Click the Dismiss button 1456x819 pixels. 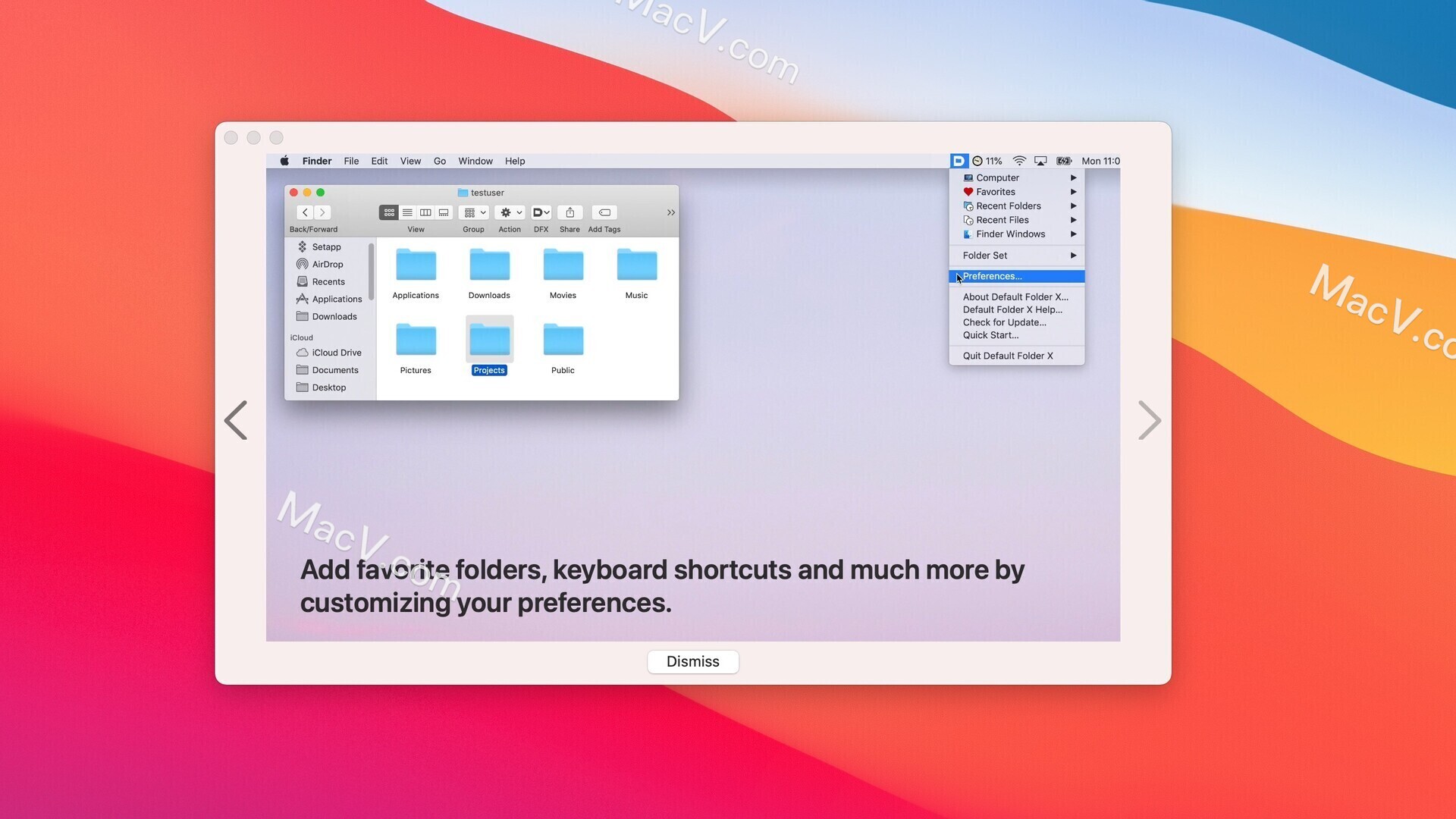tap(693, 661)
